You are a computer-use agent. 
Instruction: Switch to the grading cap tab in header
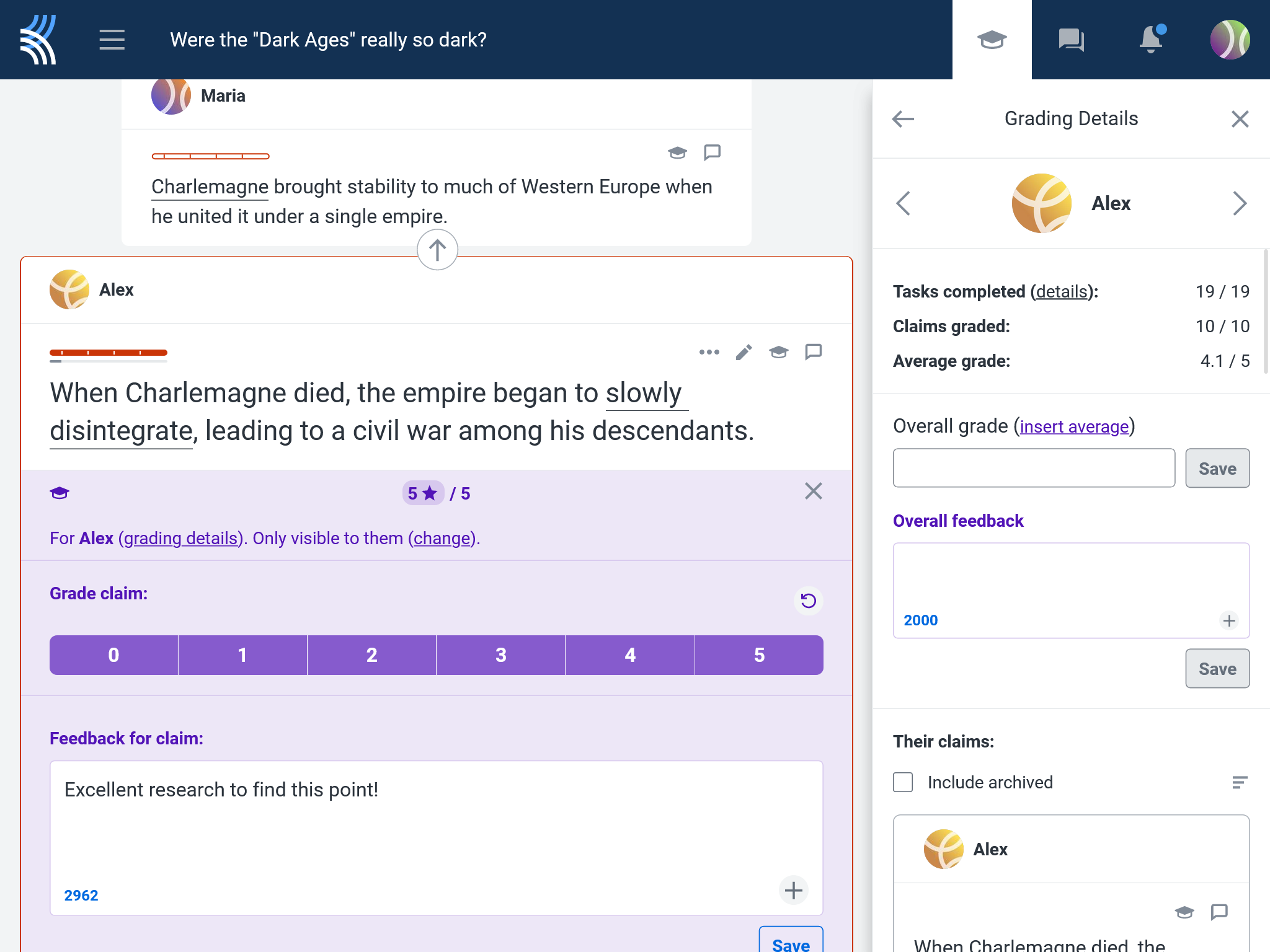[992, 40]
